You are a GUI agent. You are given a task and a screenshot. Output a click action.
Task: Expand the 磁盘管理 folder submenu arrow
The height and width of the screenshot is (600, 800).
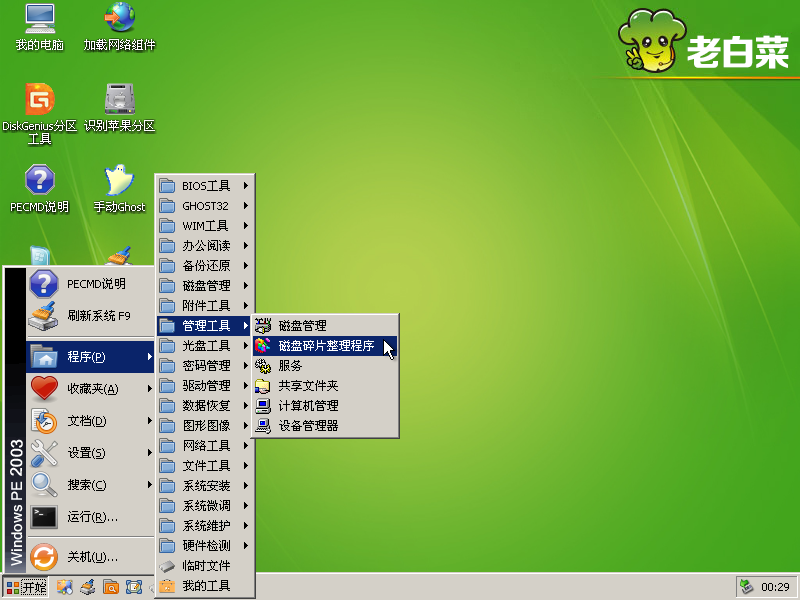246,286
